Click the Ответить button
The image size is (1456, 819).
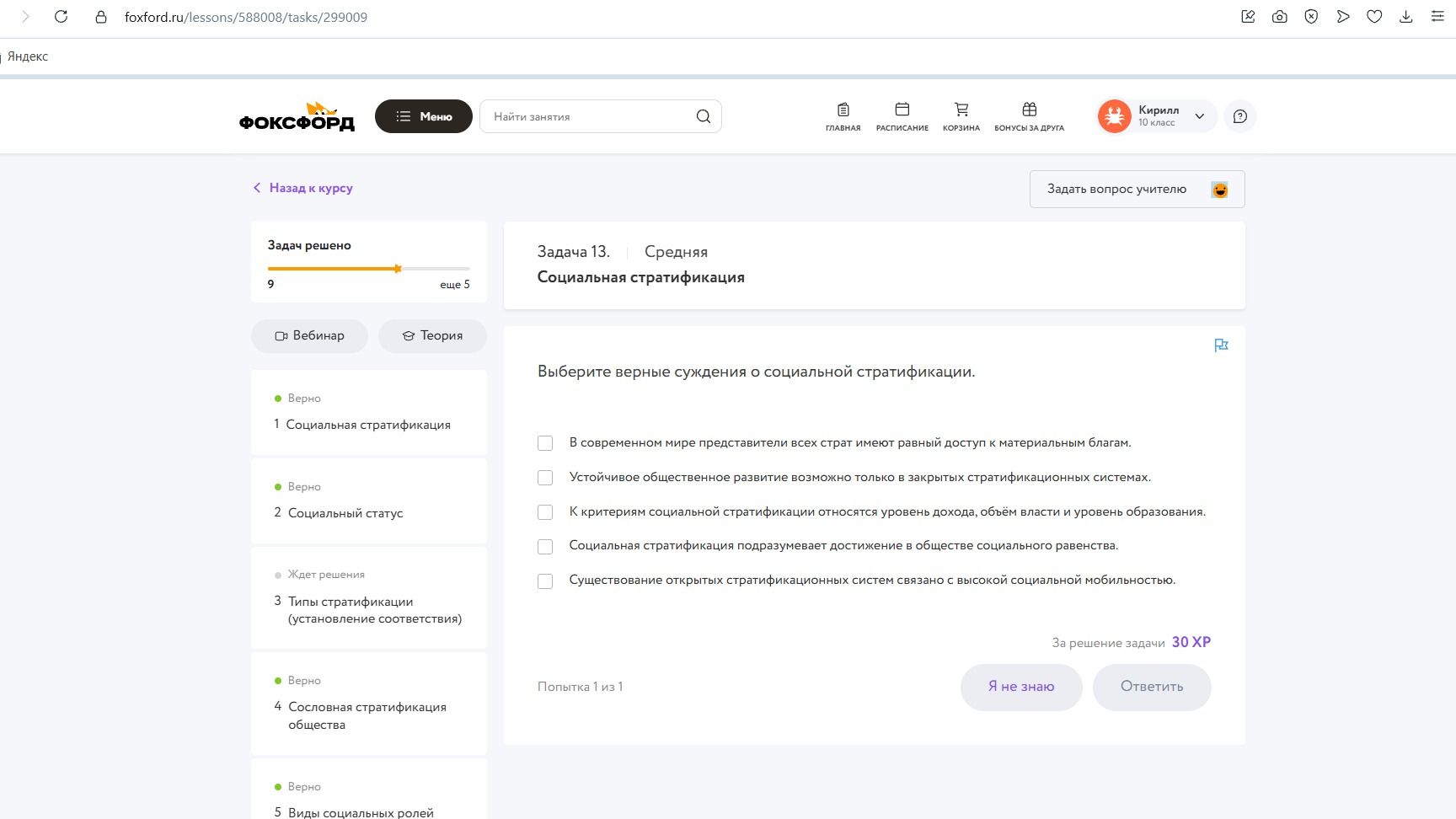[1152, 687]
